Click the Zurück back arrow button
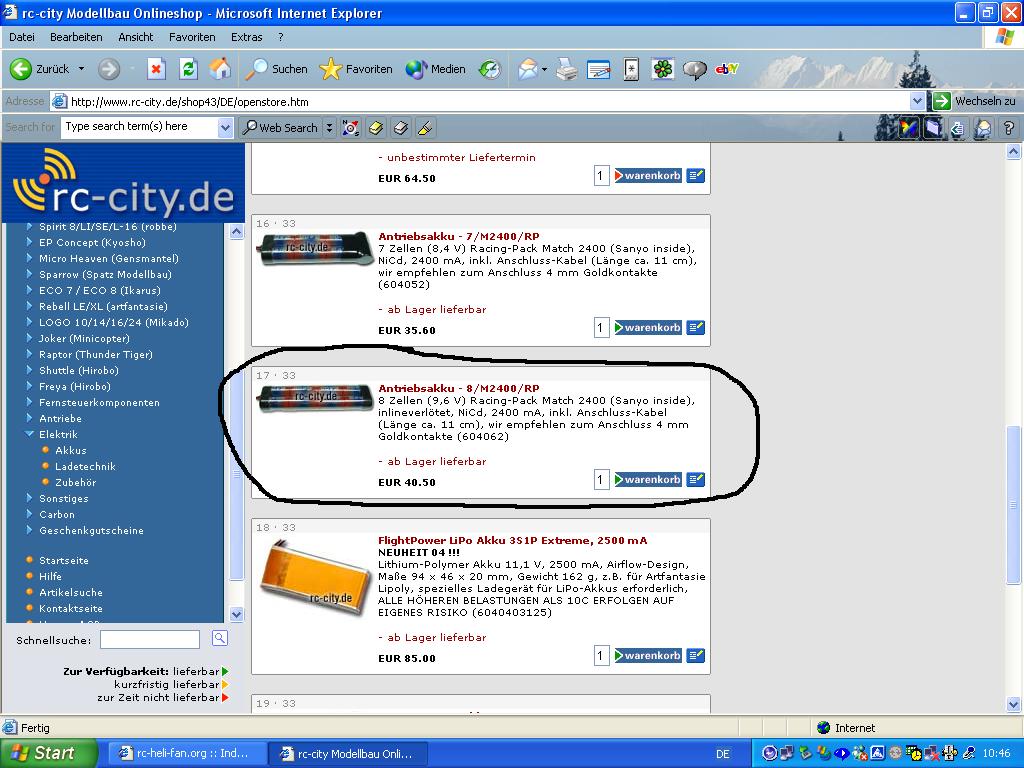This screenshot has width=1024, height=768. click(40, 69)
